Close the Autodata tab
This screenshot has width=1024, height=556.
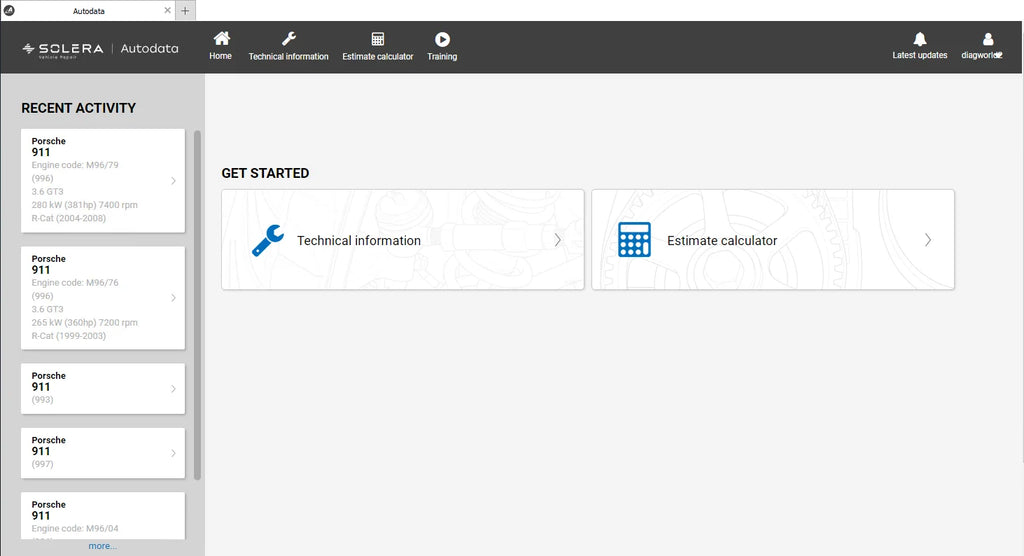pyautogui.click(x=168, y=10)
